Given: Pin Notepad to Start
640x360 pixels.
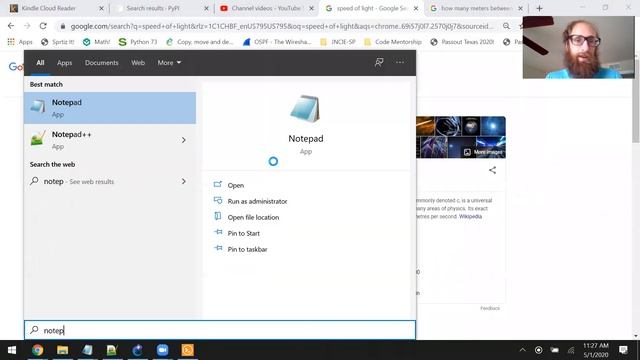Looking at the screenshot, I should 243,233.
